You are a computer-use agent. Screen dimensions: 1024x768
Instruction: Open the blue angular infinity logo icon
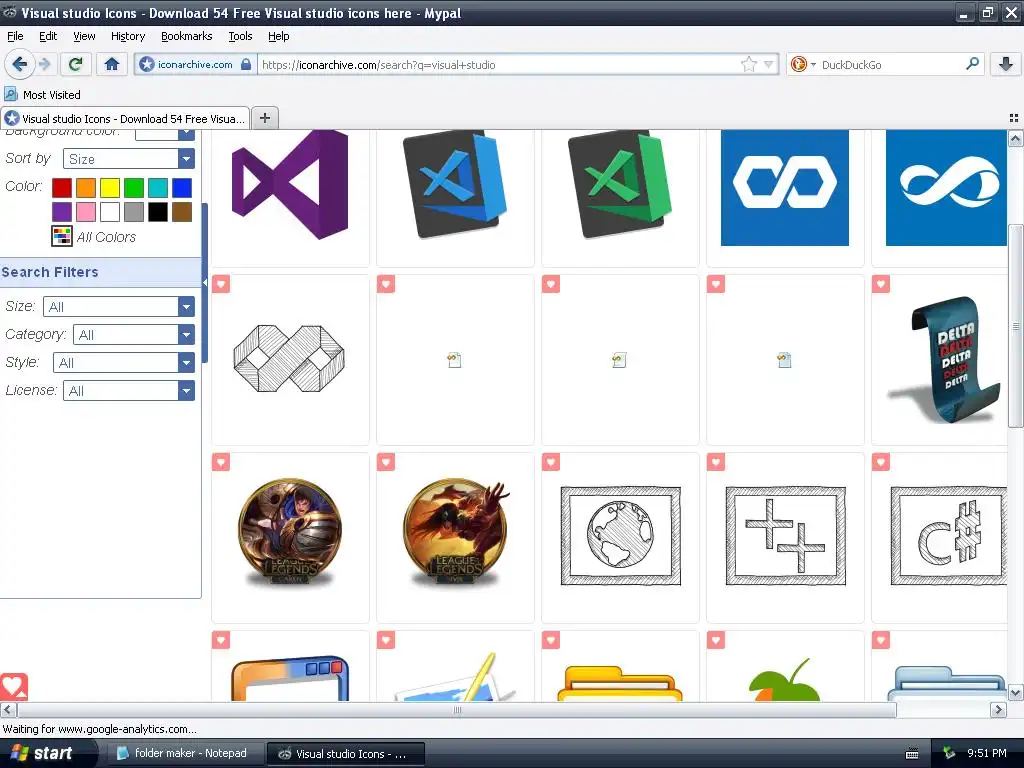tap(785, 187)
